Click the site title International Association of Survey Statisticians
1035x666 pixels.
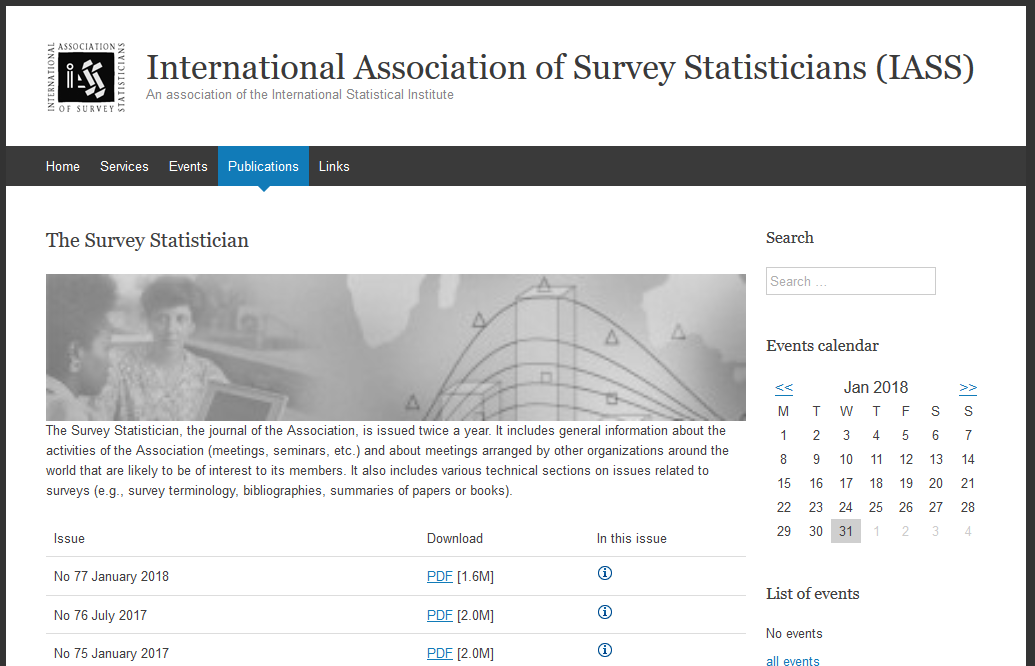coord(560,67)
